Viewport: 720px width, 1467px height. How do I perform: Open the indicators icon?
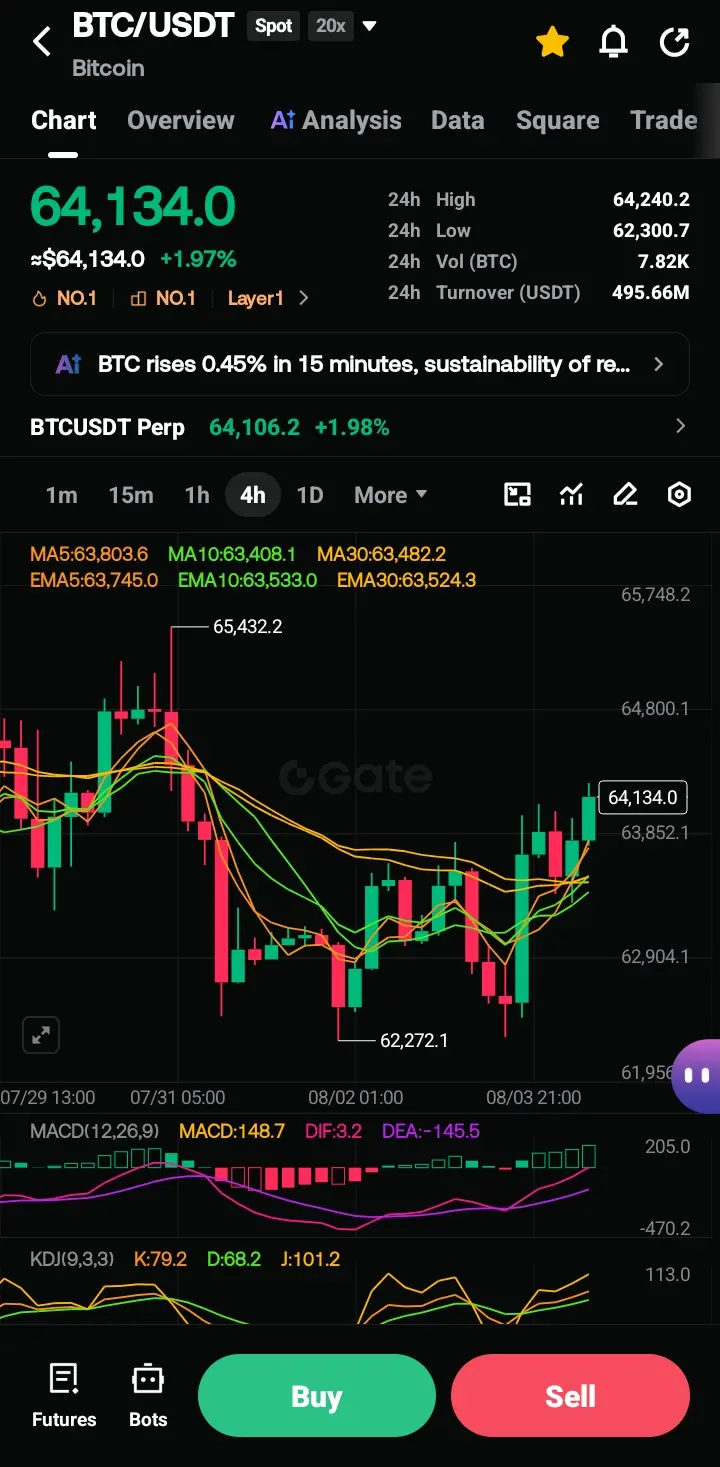pos(571,495)
